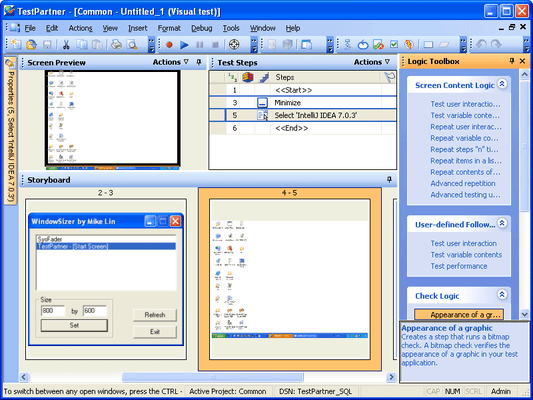This screenshot has width=533, height=400.
Task: Click the Redo arrow toolbar icon
Action: pos(496,45)
